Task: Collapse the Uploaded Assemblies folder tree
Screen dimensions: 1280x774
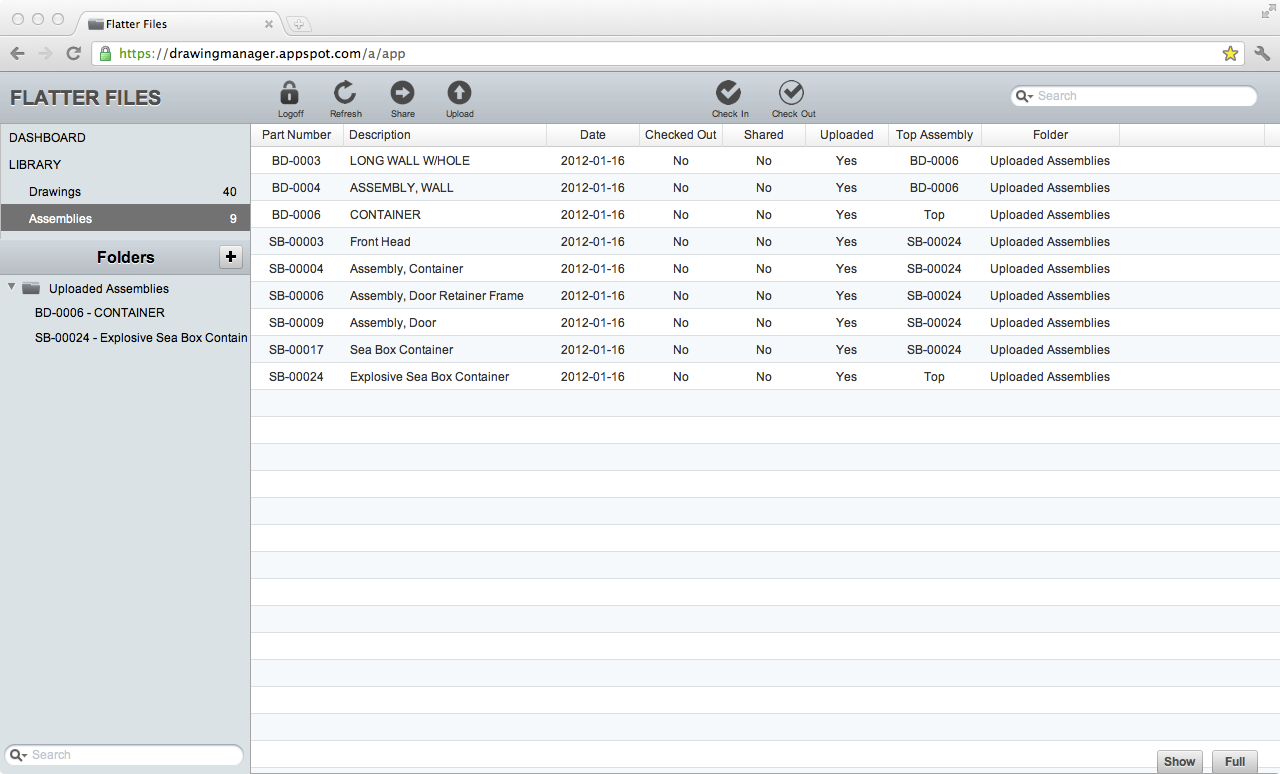Action: pyautogui.click(x=12, y=288)
